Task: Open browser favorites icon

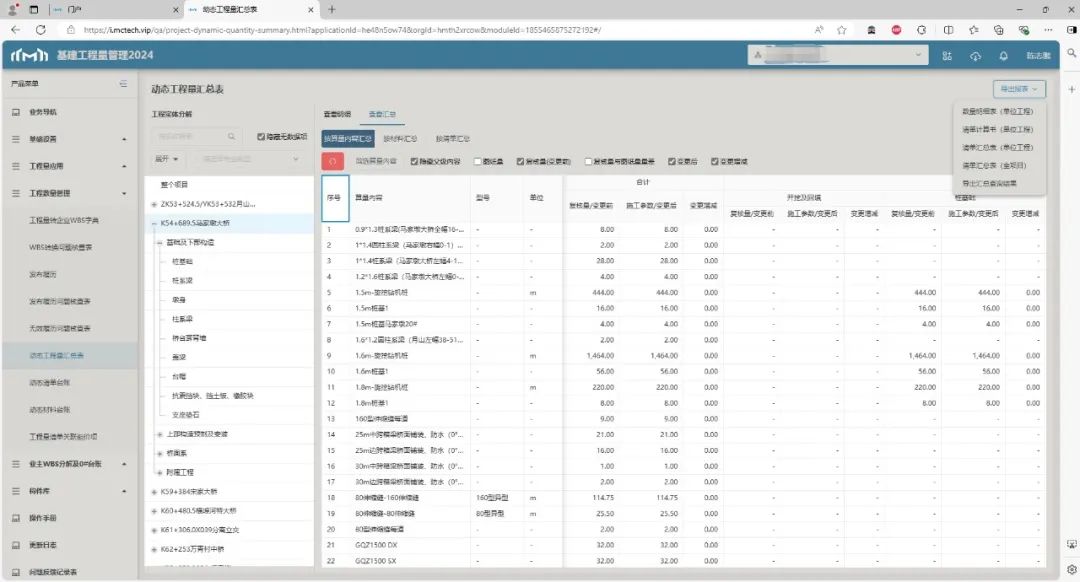Action: pos(973,30)
